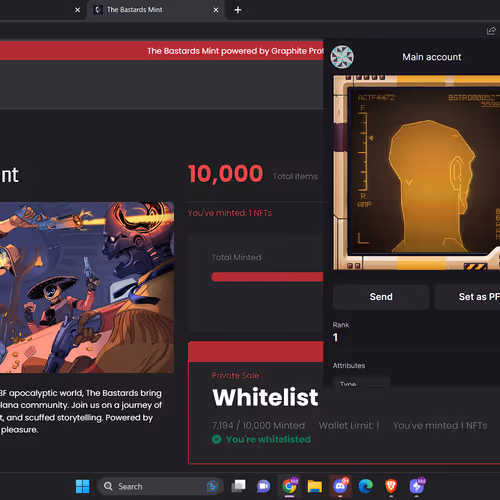Select the Main account header
Screen dimensions: 500x500
coord(432,57)
